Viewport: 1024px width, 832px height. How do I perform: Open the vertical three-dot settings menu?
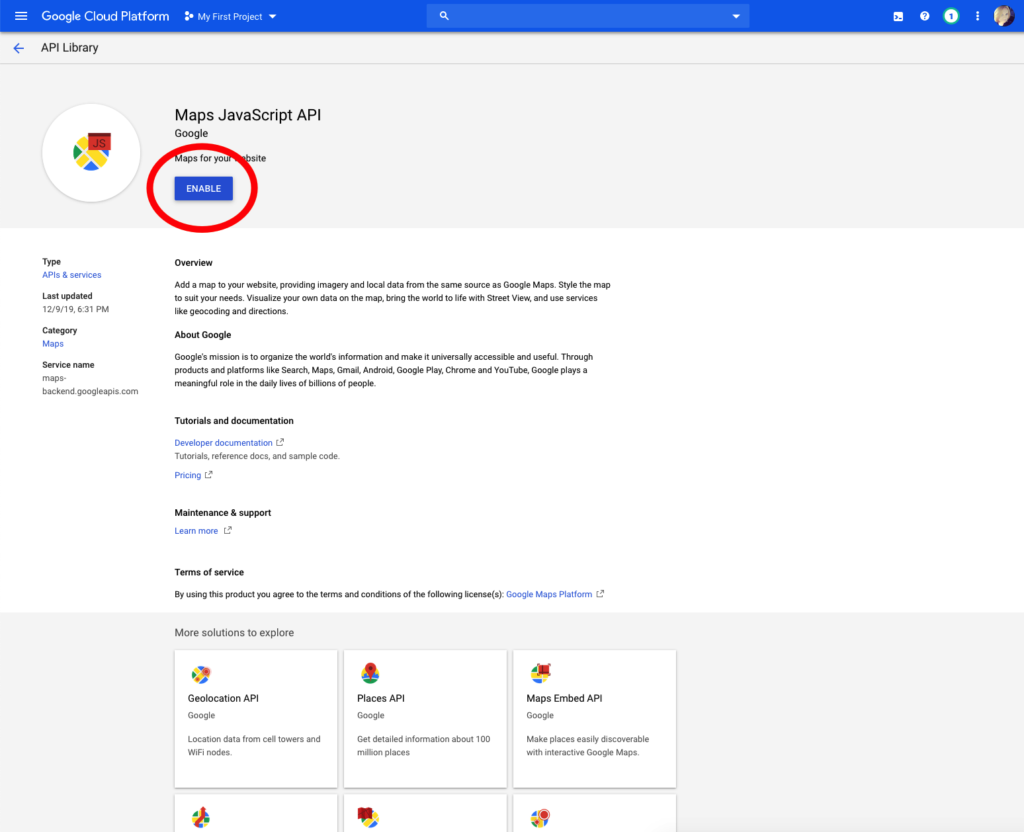tap(978, 16)
